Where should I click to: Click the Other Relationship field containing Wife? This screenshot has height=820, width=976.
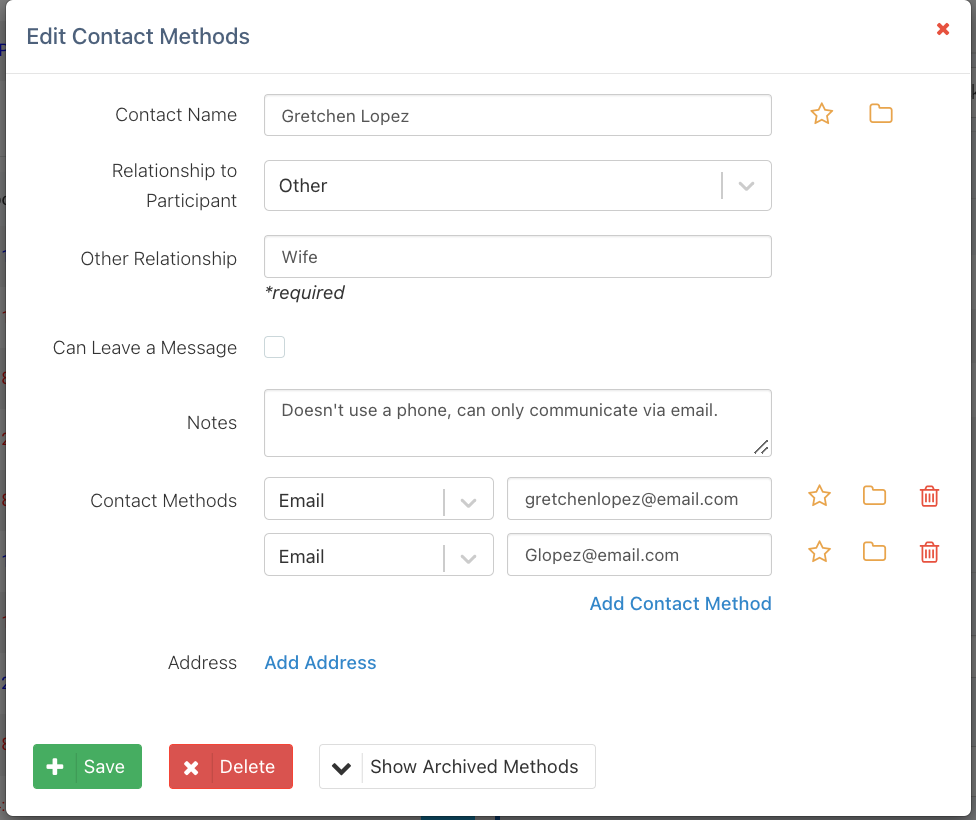click(517, 257)
